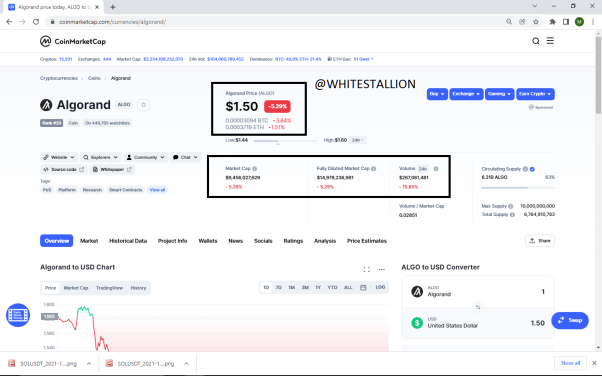Switch to the Market tab
The image size is (602, 377).
[89, 241]
